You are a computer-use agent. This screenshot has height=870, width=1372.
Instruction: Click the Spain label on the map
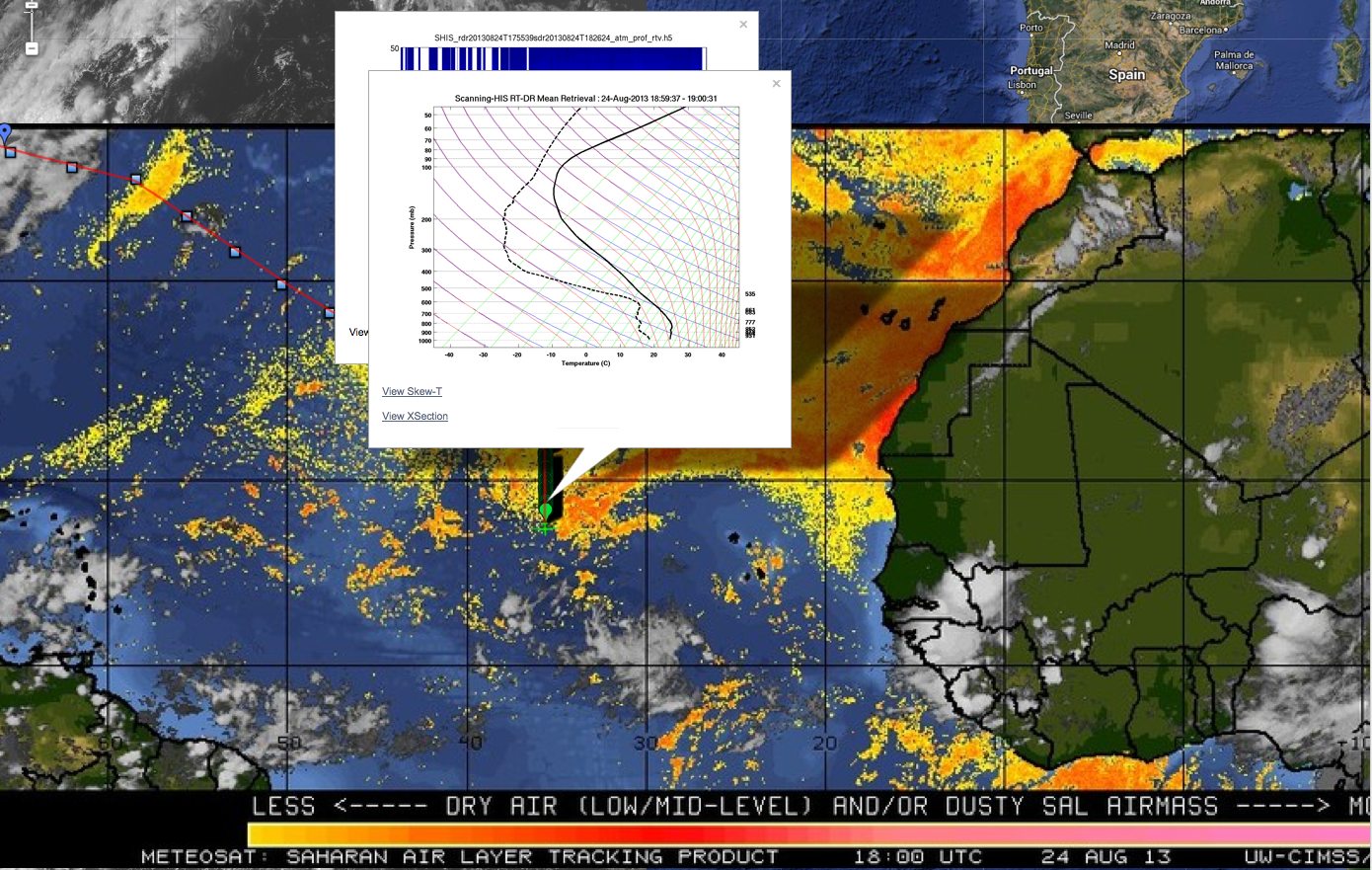(1126, 75)
